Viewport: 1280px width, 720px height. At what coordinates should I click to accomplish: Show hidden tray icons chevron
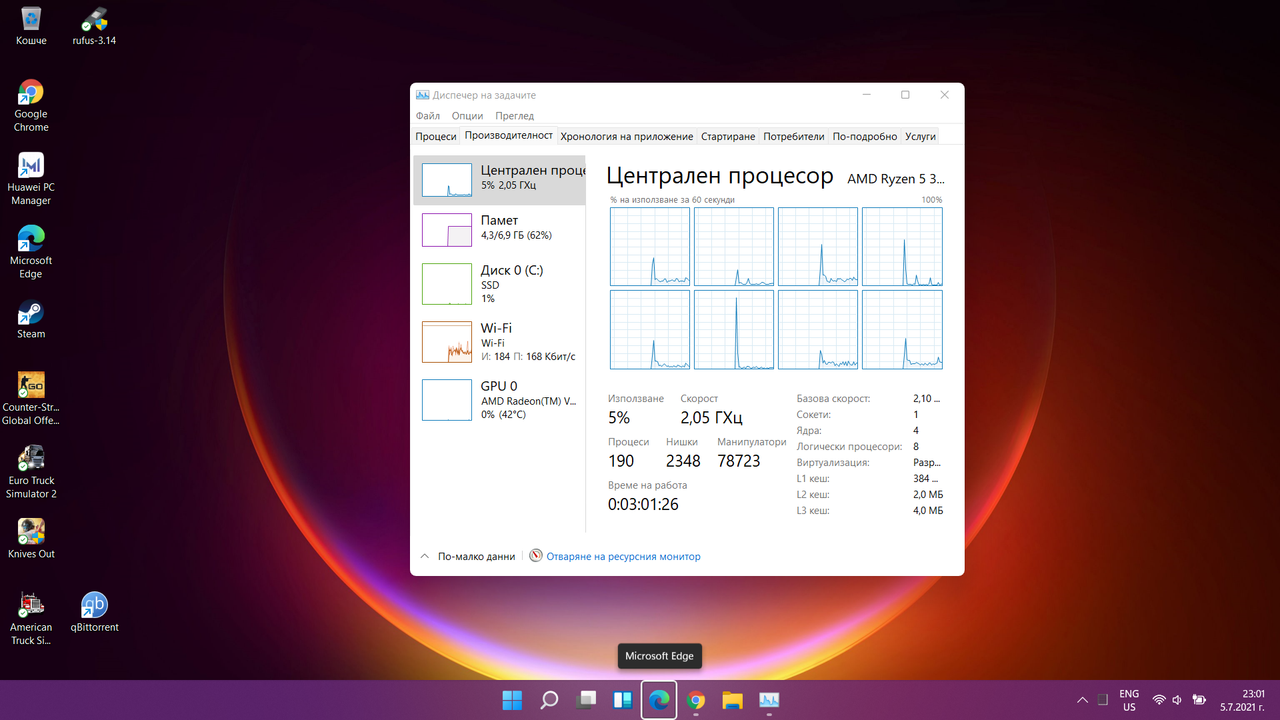[1082, 700]
